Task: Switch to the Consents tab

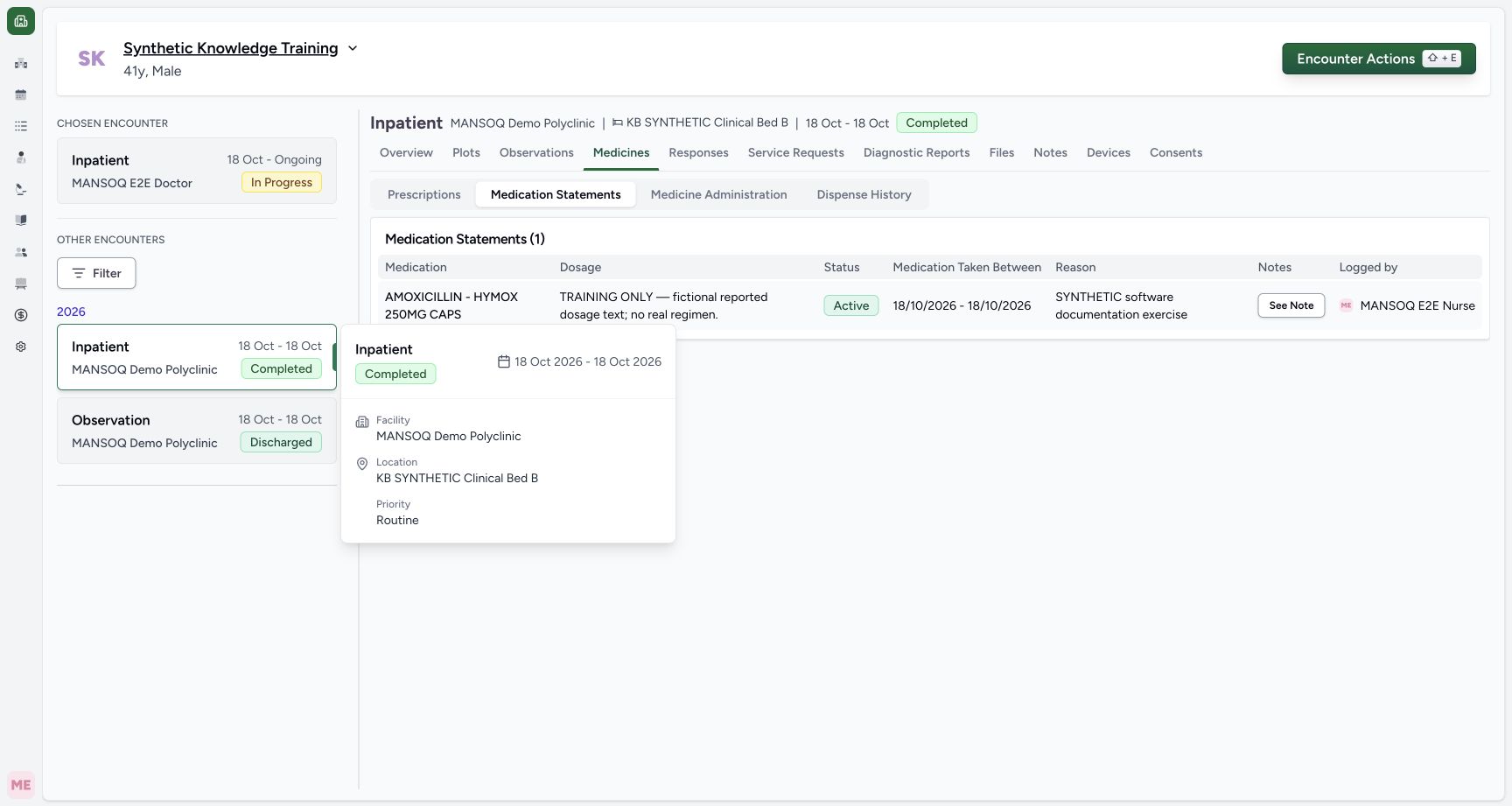Action: click(x=1176, y=152)
